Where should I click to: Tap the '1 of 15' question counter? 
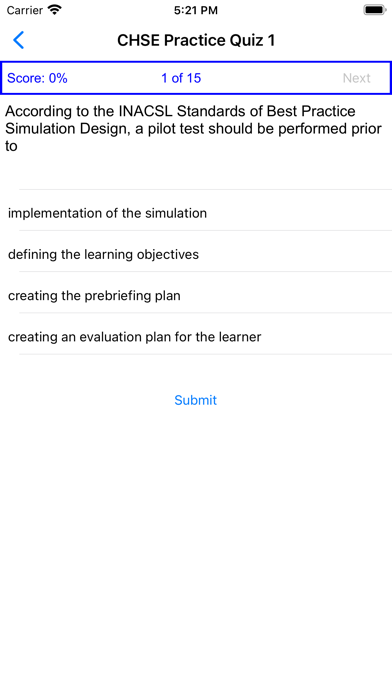click(181, 78)
